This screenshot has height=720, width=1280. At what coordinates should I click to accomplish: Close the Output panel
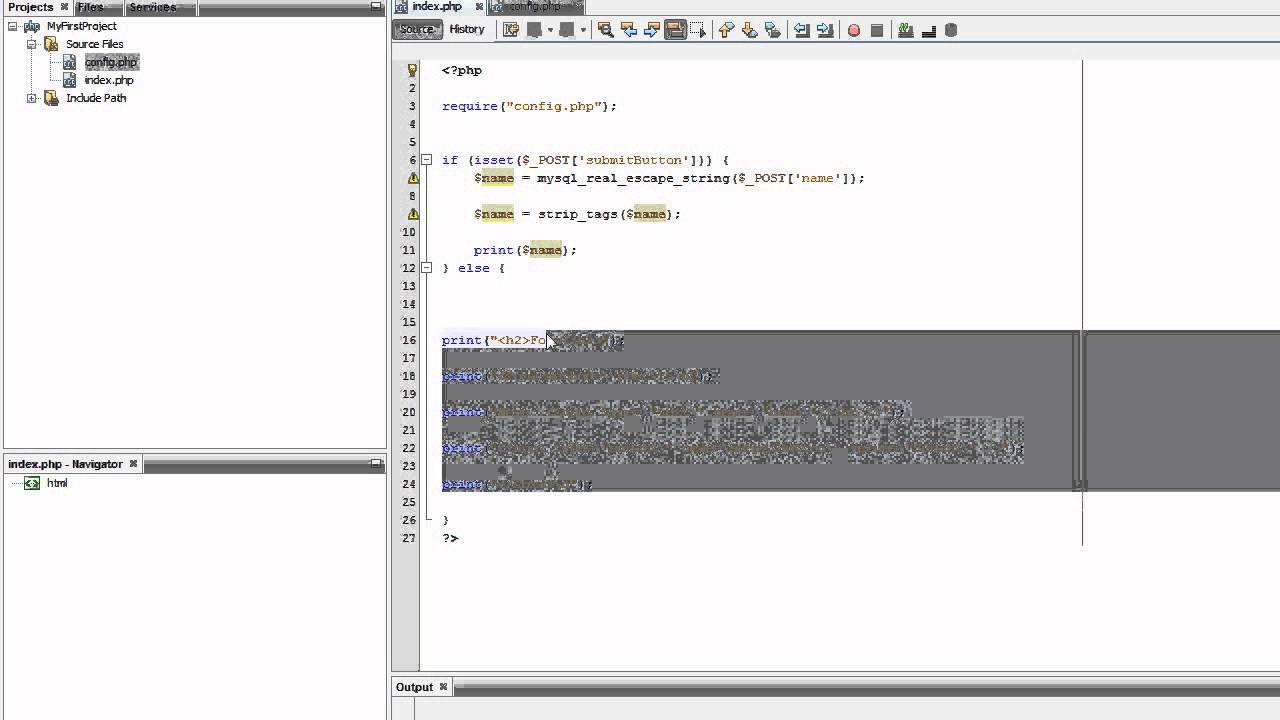click(x=445, y=687)
